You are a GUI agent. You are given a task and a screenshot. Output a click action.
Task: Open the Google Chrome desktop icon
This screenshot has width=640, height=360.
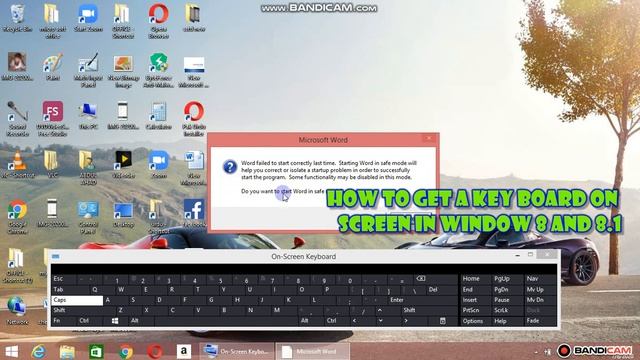coord(18,217)
